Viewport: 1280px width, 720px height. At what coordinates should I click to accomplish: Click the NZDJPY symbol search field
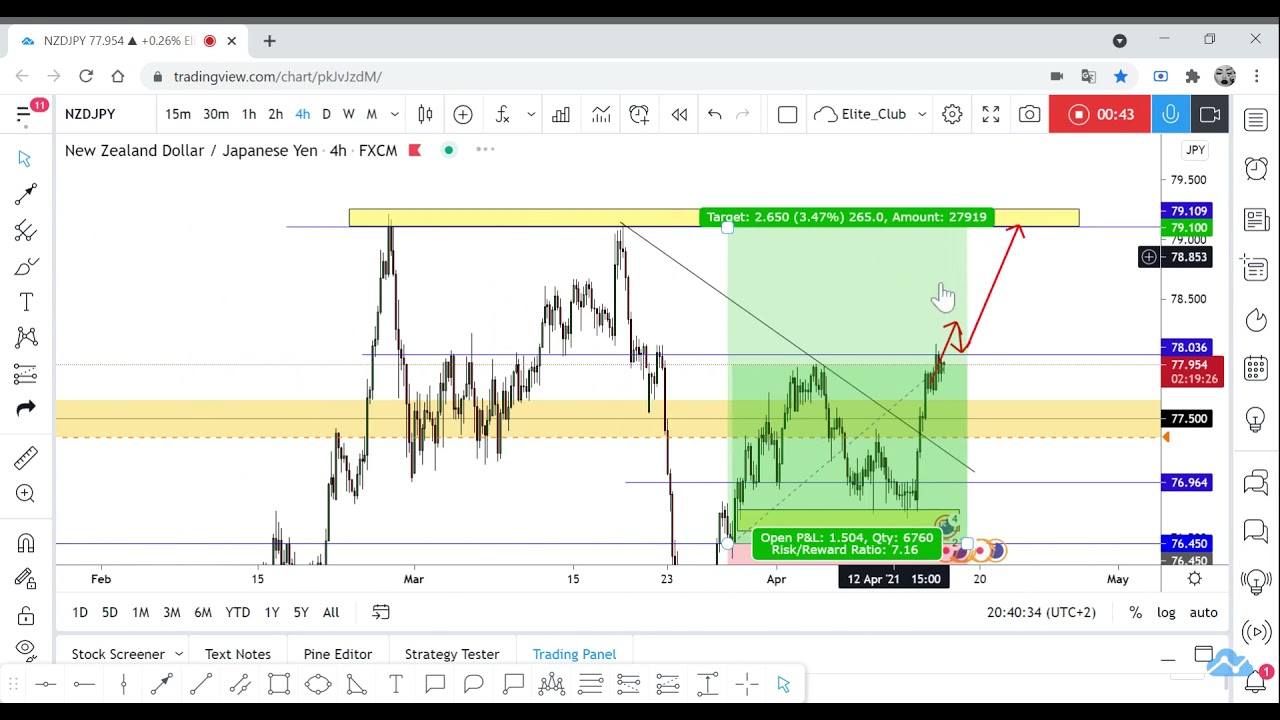90,114
